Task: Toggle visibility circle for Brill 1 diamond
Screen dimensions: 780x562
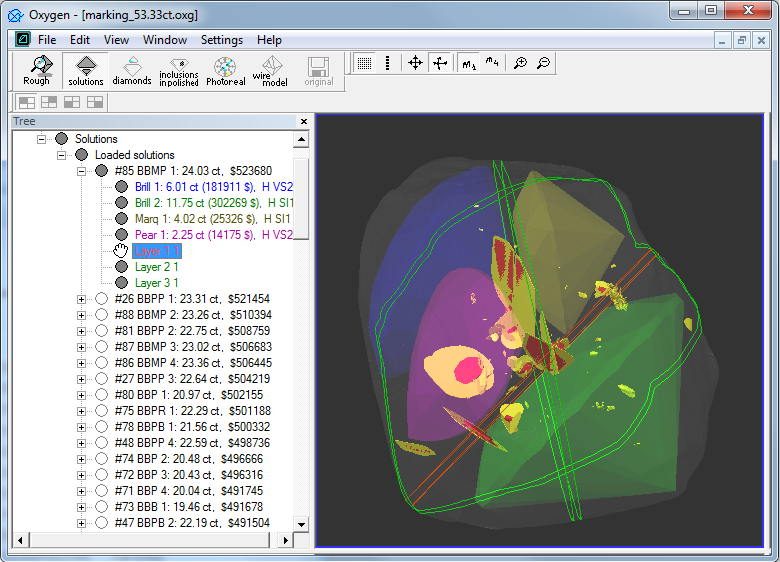Action: click(x=121, y=187)
